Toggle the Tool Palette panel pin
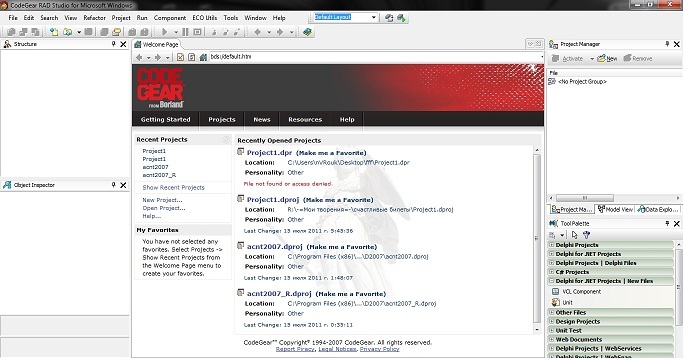The image size is (684, 360). tap(667, 223)
